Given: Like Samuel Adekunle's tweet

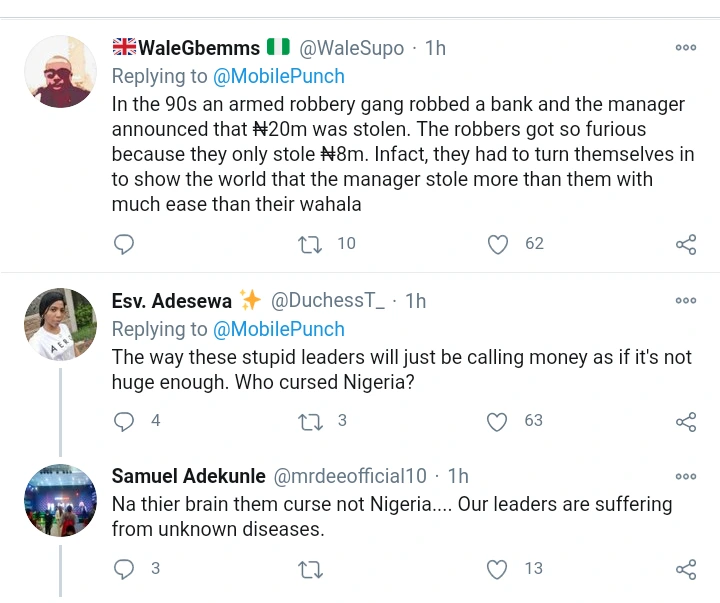Looking at the screenshot, I should pyautogui.click(x=497, y=569).
